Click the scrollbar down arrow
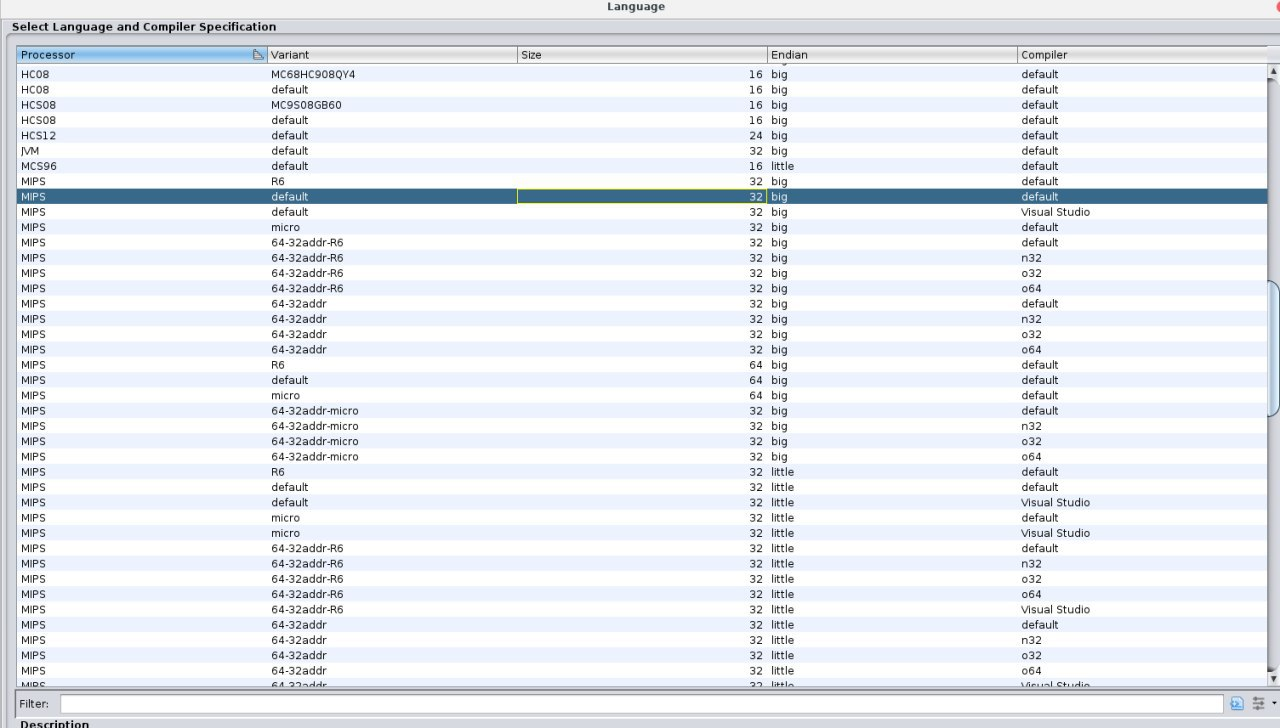 coord(1272,678)
